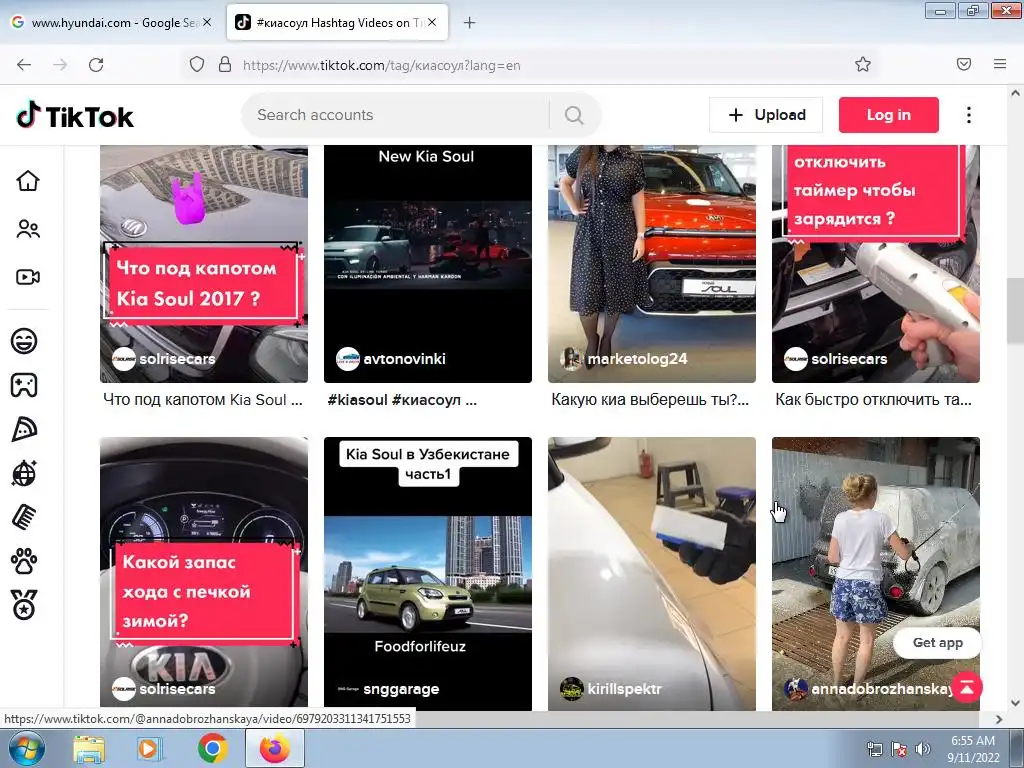Focus the Search accounts field
Image resolution: width=1024 pixels, height=768 pixels.
pos(395,115)
